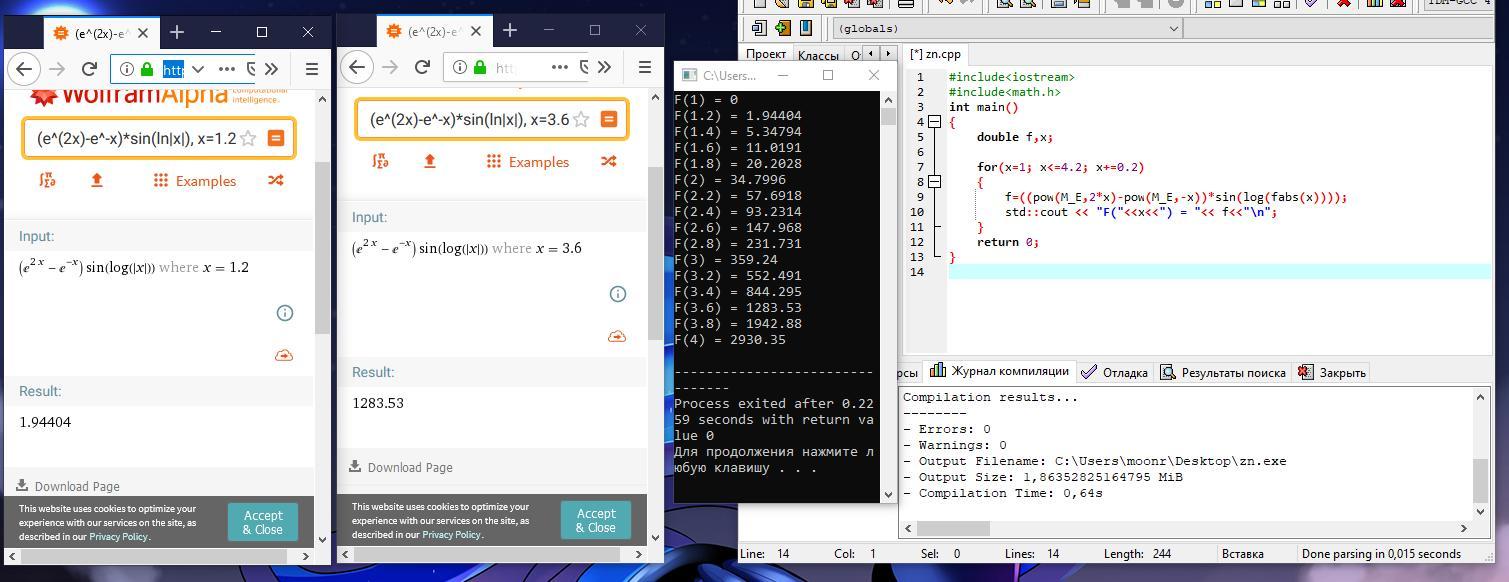Expand the URL history dropdown in left browser

click(x=198, y=69)
